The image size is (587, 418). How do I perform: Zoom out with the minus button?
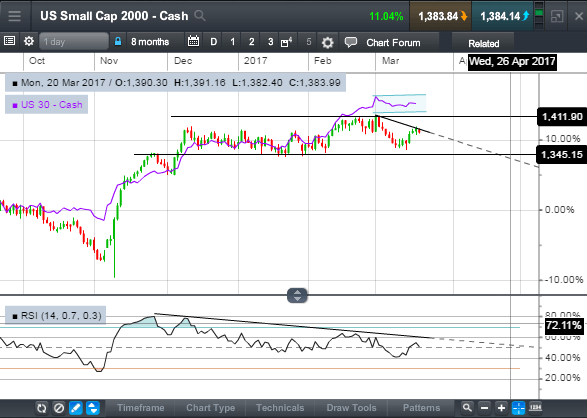point(484,408)
